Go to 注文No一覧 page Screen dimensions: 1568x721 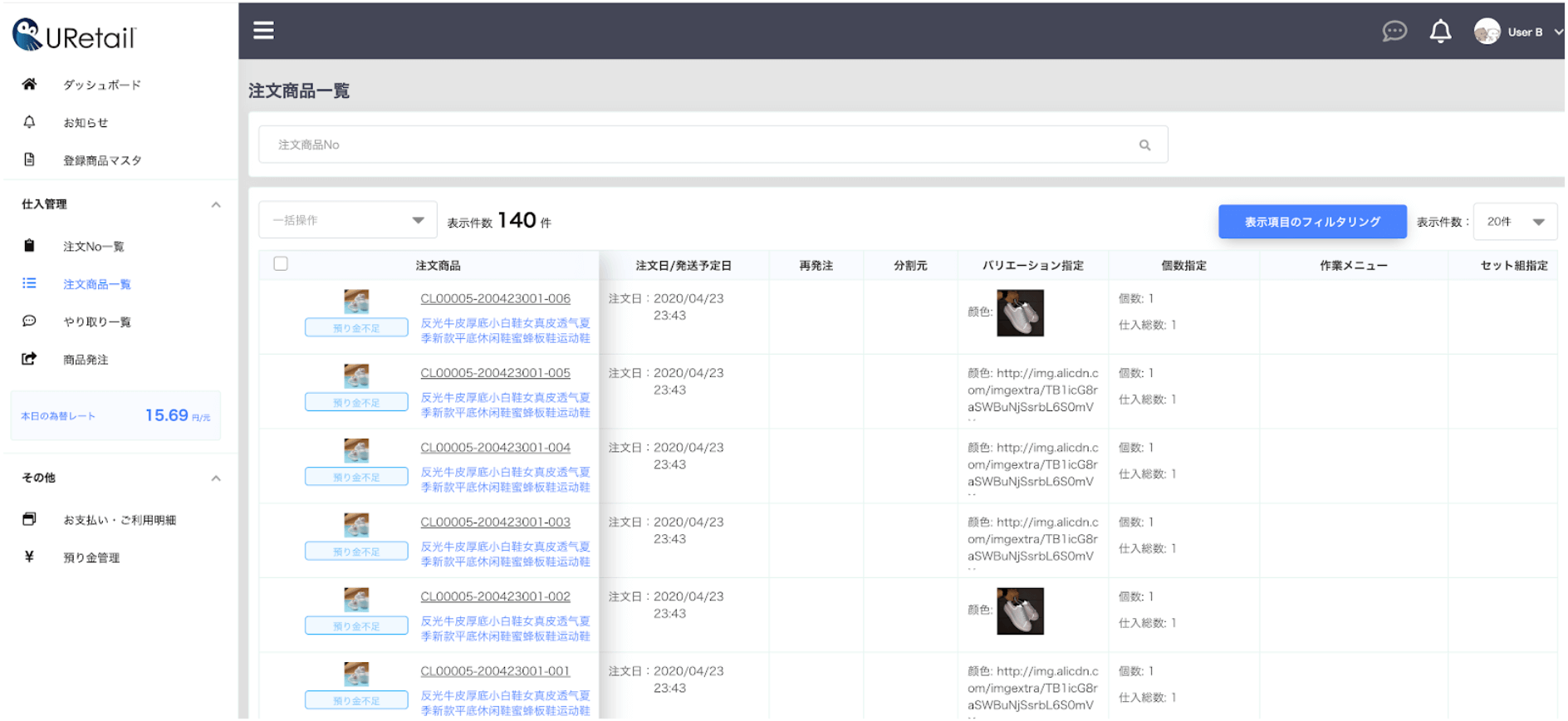[94, 247]
